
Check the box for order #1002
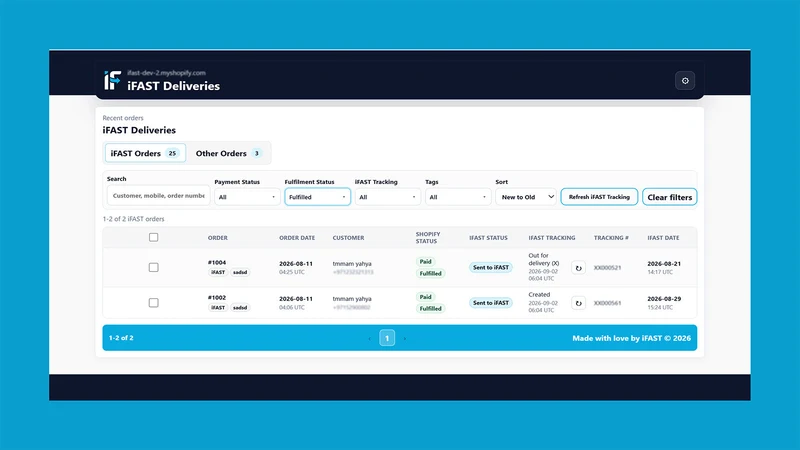click(154, 303)
